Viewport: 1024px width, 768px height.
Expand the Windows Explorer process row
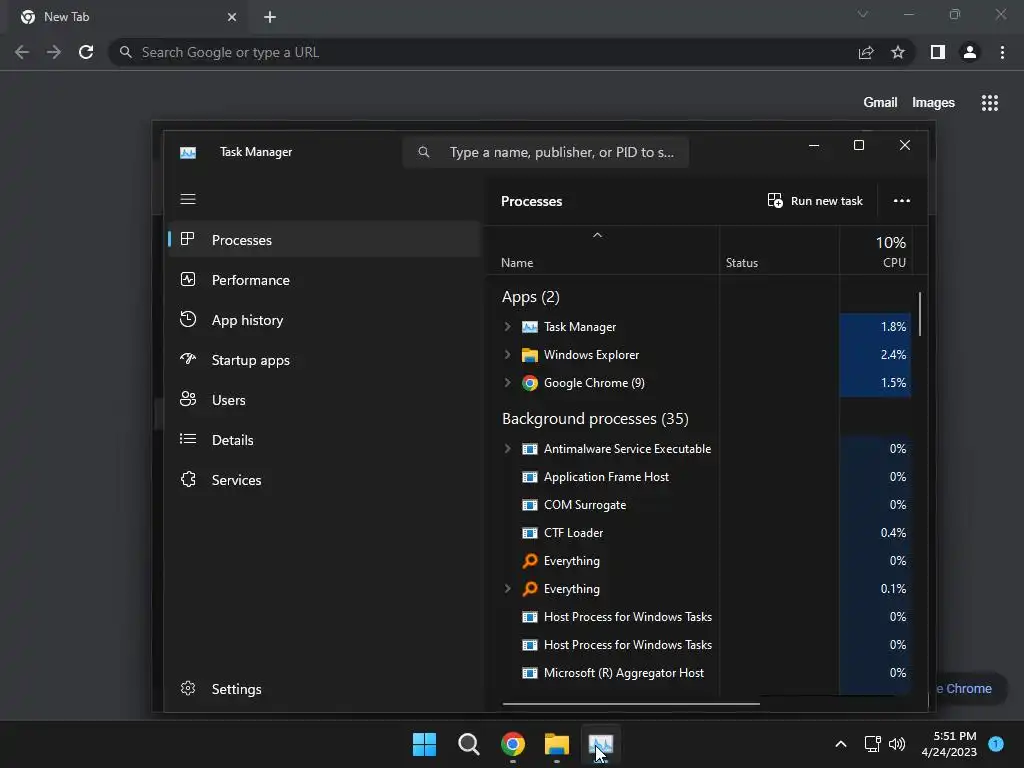coord(507,355)
